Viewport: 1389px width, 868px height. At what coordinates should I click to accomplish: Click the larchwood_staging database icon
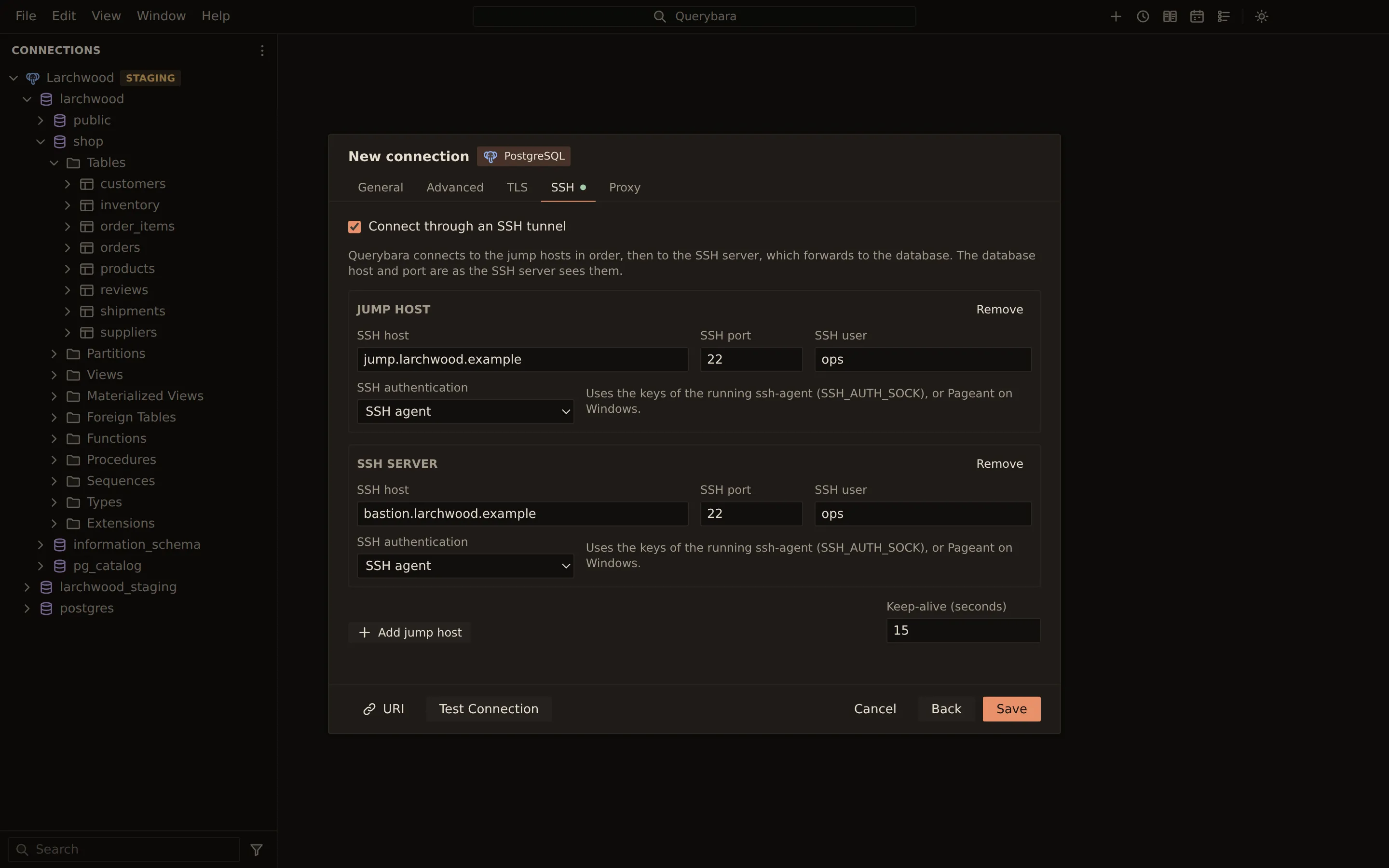pyautogui.click(x=46, y=587)
